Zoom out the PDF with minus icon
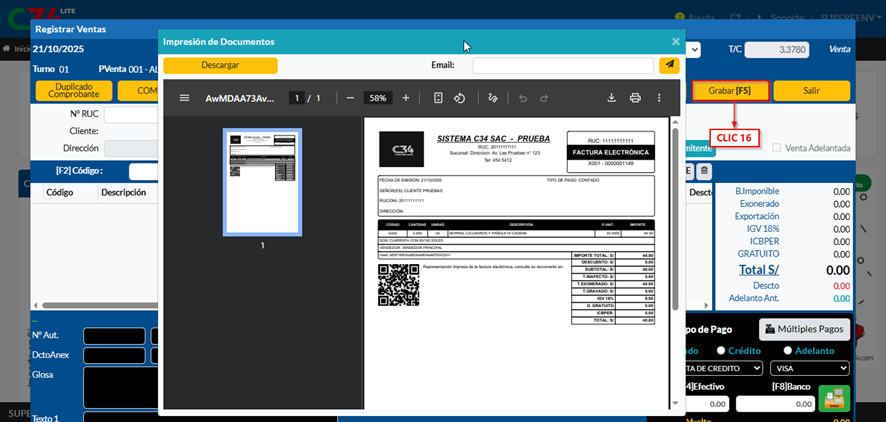Viewport: 886px width, 422px height. pos(350,98)
